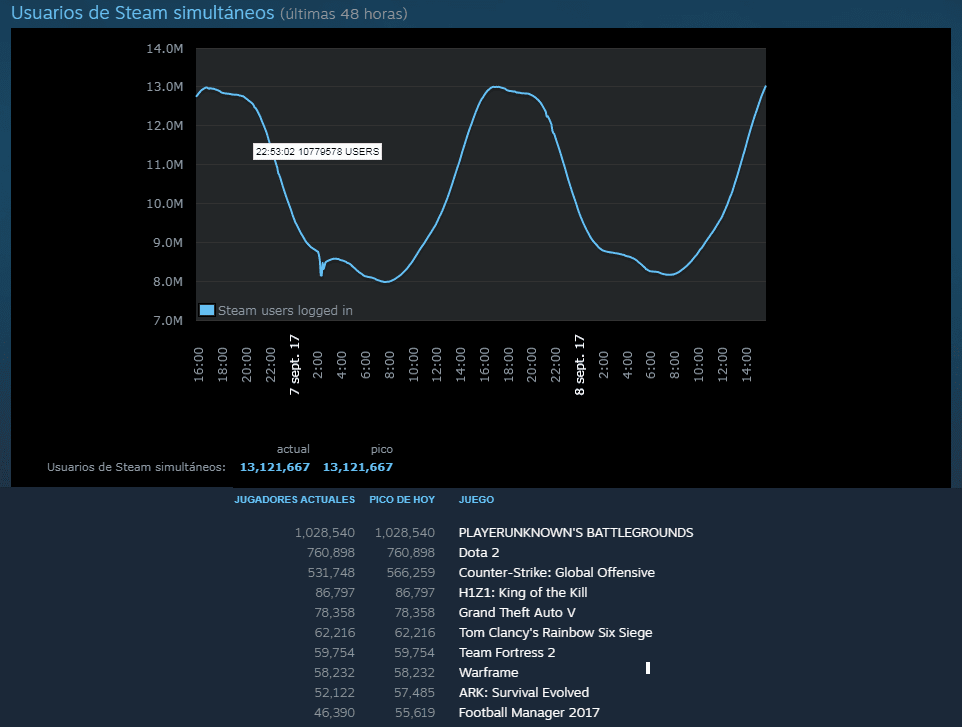This screenshot has width=962, height=727.
Task: Select Football Manager current players value 46,390
Action: point(334,712)
